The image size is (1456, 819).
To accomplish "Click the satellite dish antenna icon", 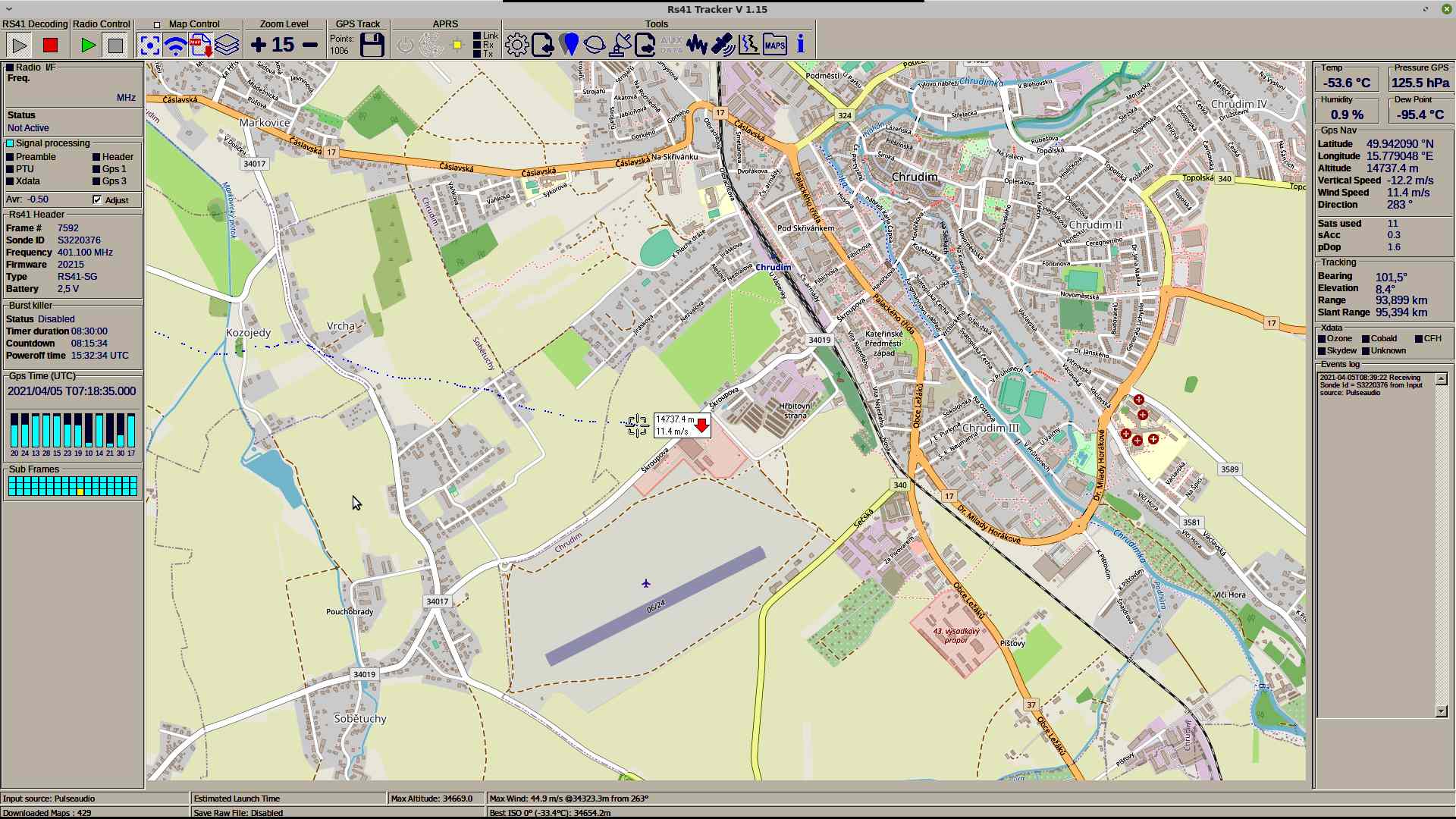I will tap(620, 45).
